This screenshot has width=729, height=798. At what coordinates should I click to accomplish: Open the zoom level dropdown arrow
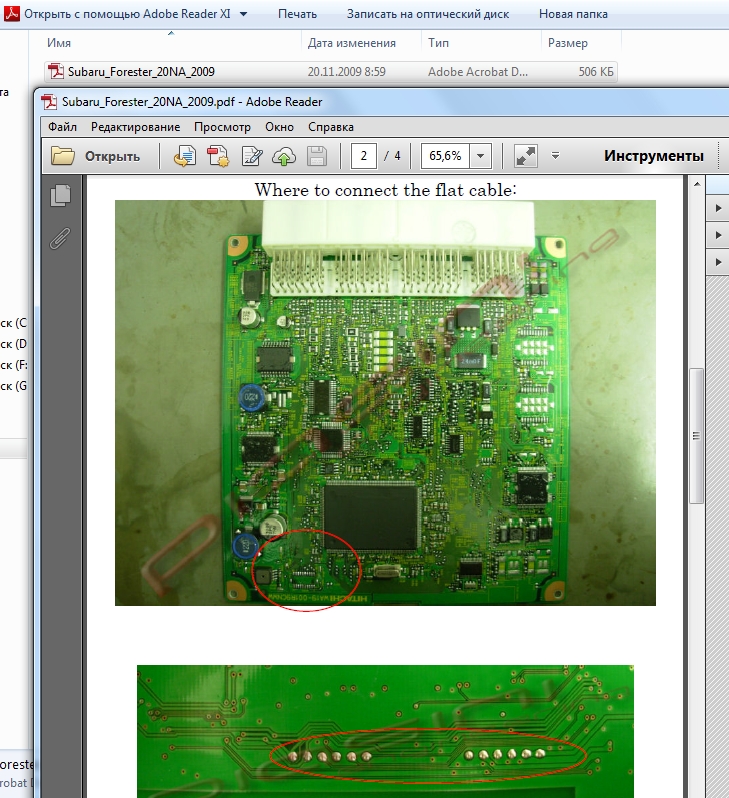click(481, 156)
